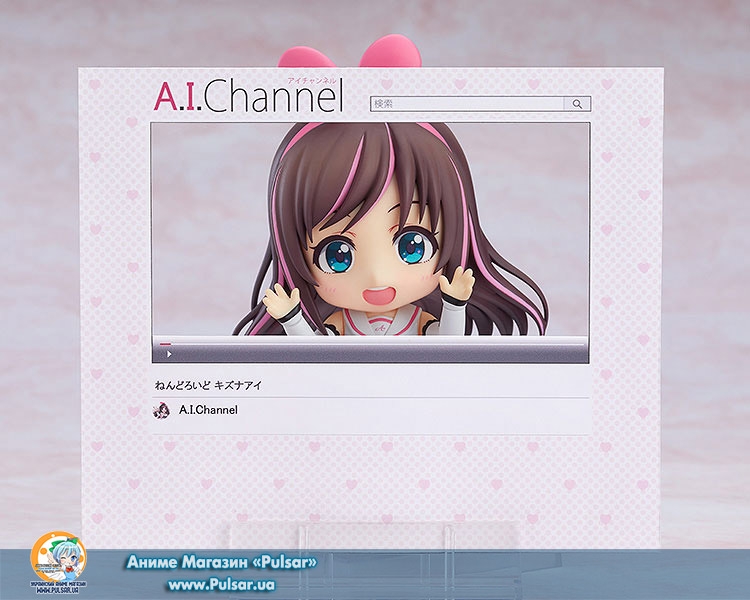The width and height of the screenshot is (750, 600).
Task: Click the channel avatar icon
Action: coord(161,411)
